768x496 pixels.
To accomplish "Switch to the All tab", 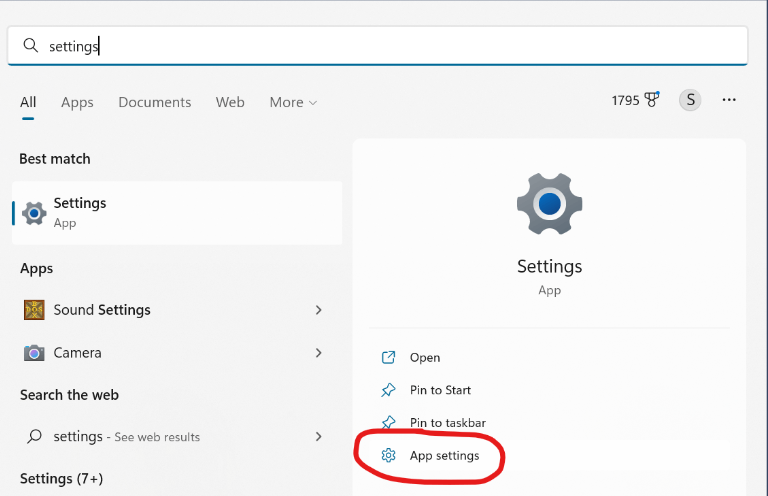I will pyautogui.click(x=28, y=102).
